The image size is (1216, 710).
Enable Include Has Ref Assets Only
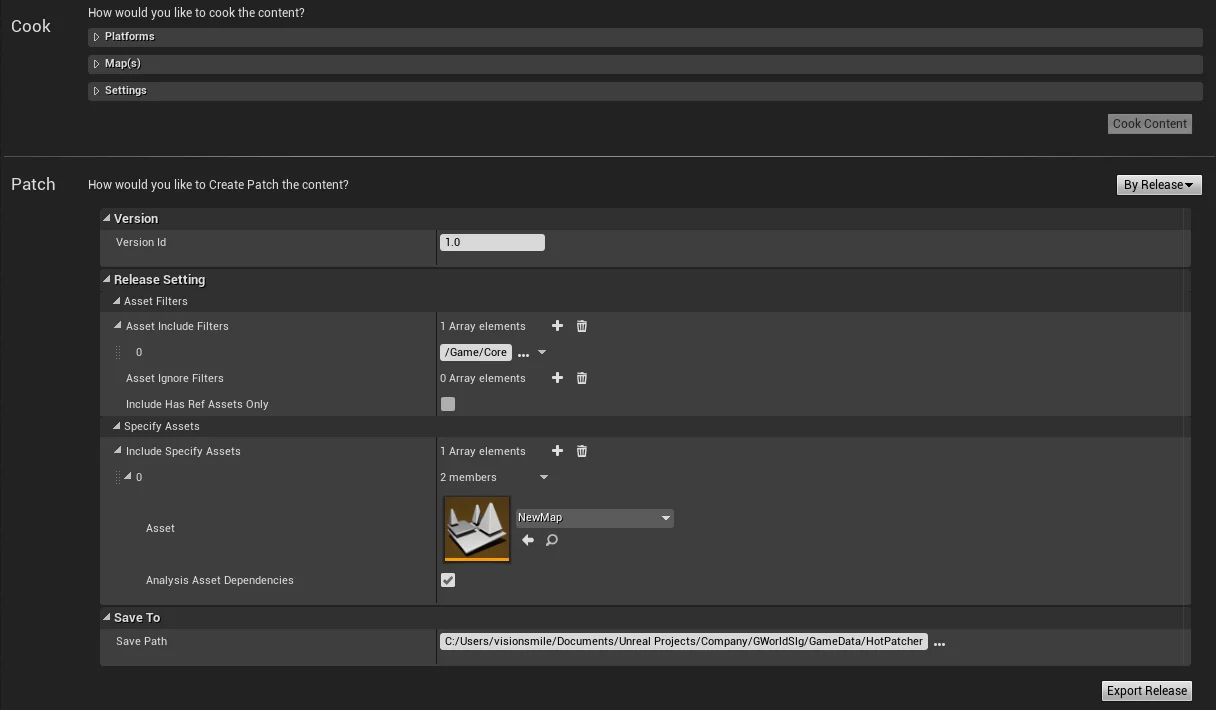click(448, 404)
